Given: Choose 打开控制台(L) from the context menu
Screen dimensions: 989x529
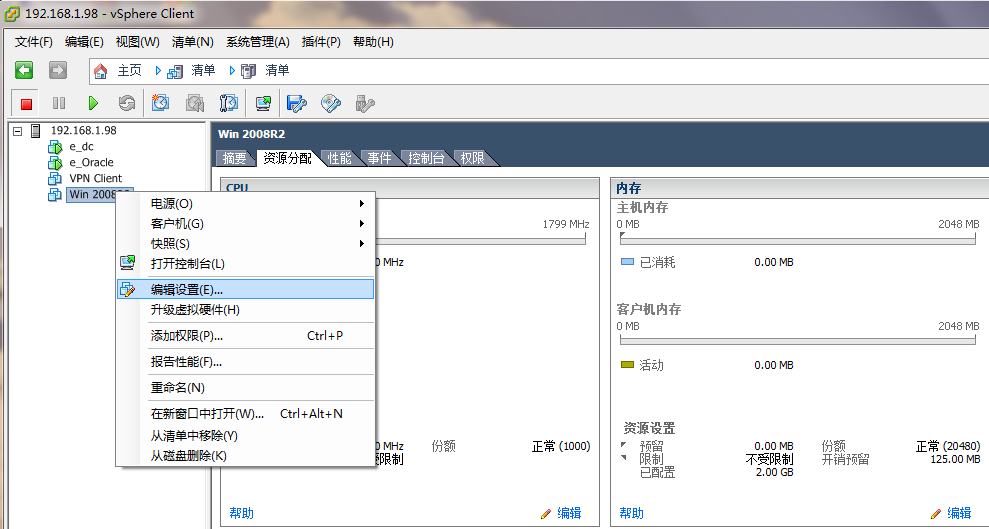Looking at the screenshot, I should point(246,264).
